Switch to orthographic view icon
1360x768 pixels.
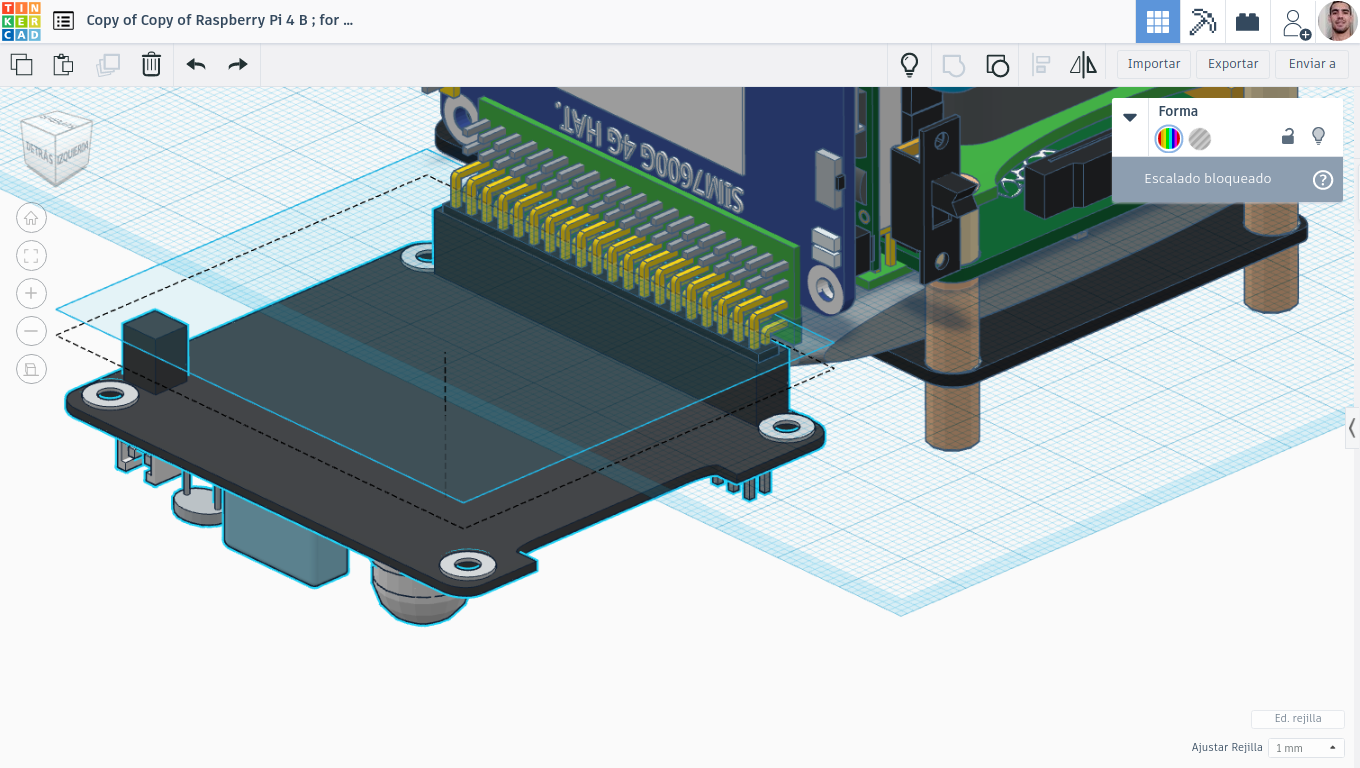click(x=31, y=369)
